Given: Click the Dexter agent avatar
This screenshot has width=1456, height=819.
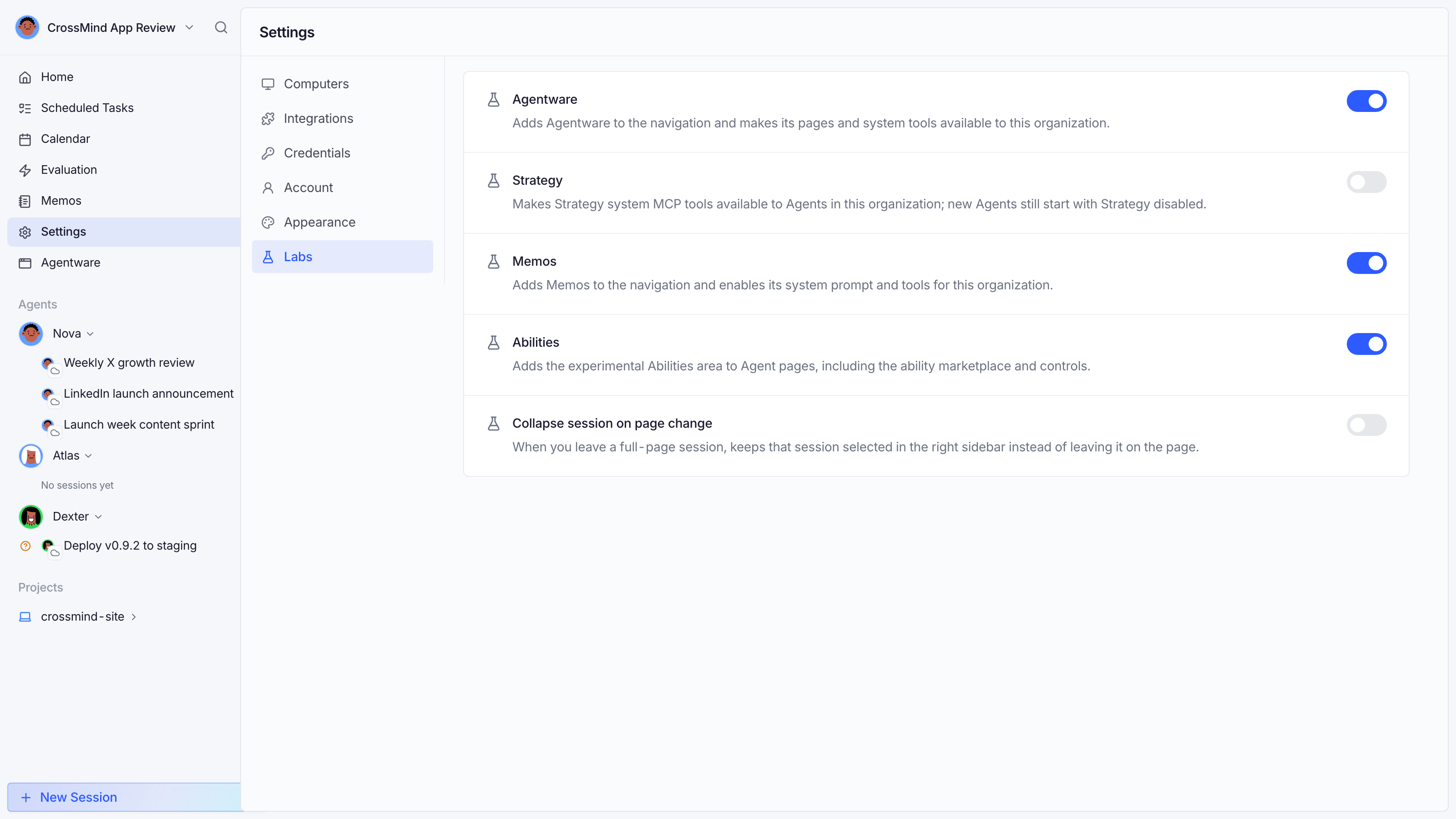Looking at the screenshot, I should point(31,516).
